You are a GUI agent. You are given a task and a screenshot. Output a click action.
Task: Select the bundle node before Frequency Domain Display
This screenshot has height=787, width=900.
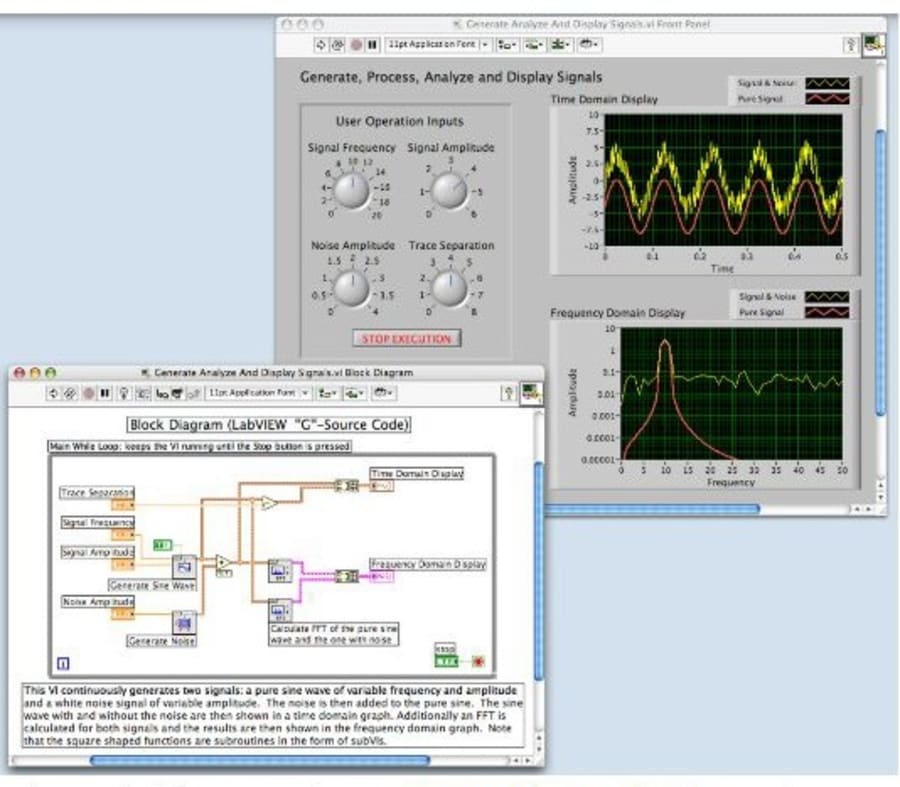(x=347, y=576)
